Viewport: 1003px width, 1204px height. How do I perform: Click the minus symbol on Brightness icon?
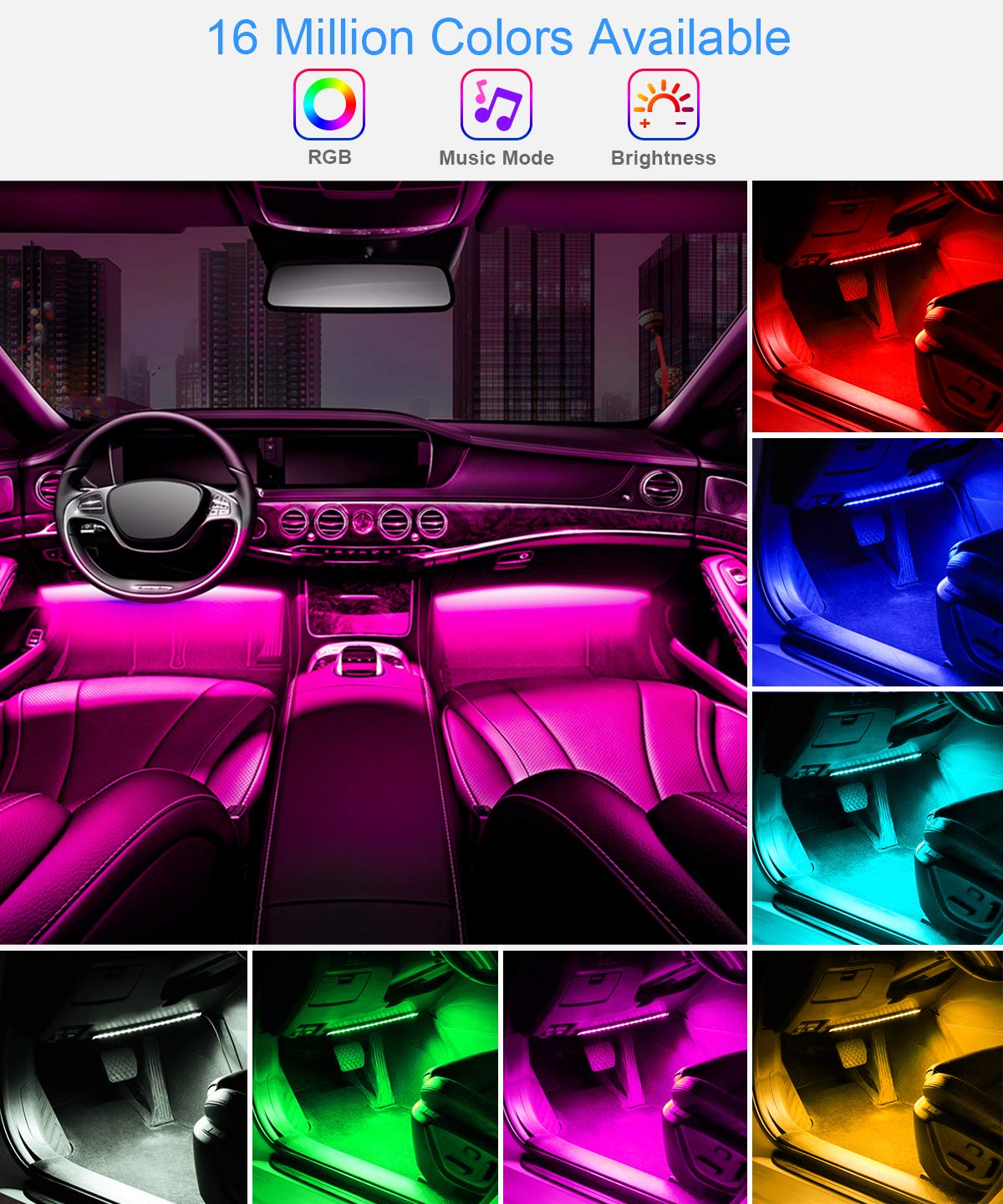coord(679,122)
